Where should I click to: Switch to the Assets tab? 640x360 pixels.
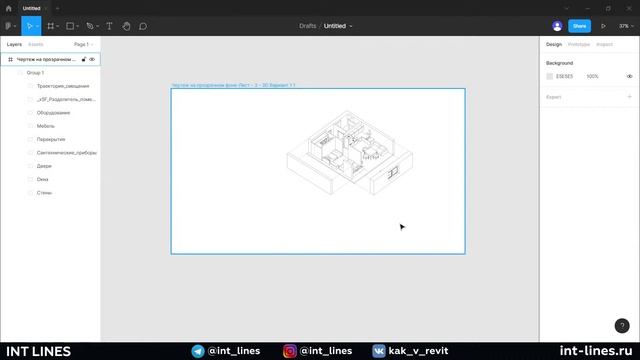pos(36,44)
